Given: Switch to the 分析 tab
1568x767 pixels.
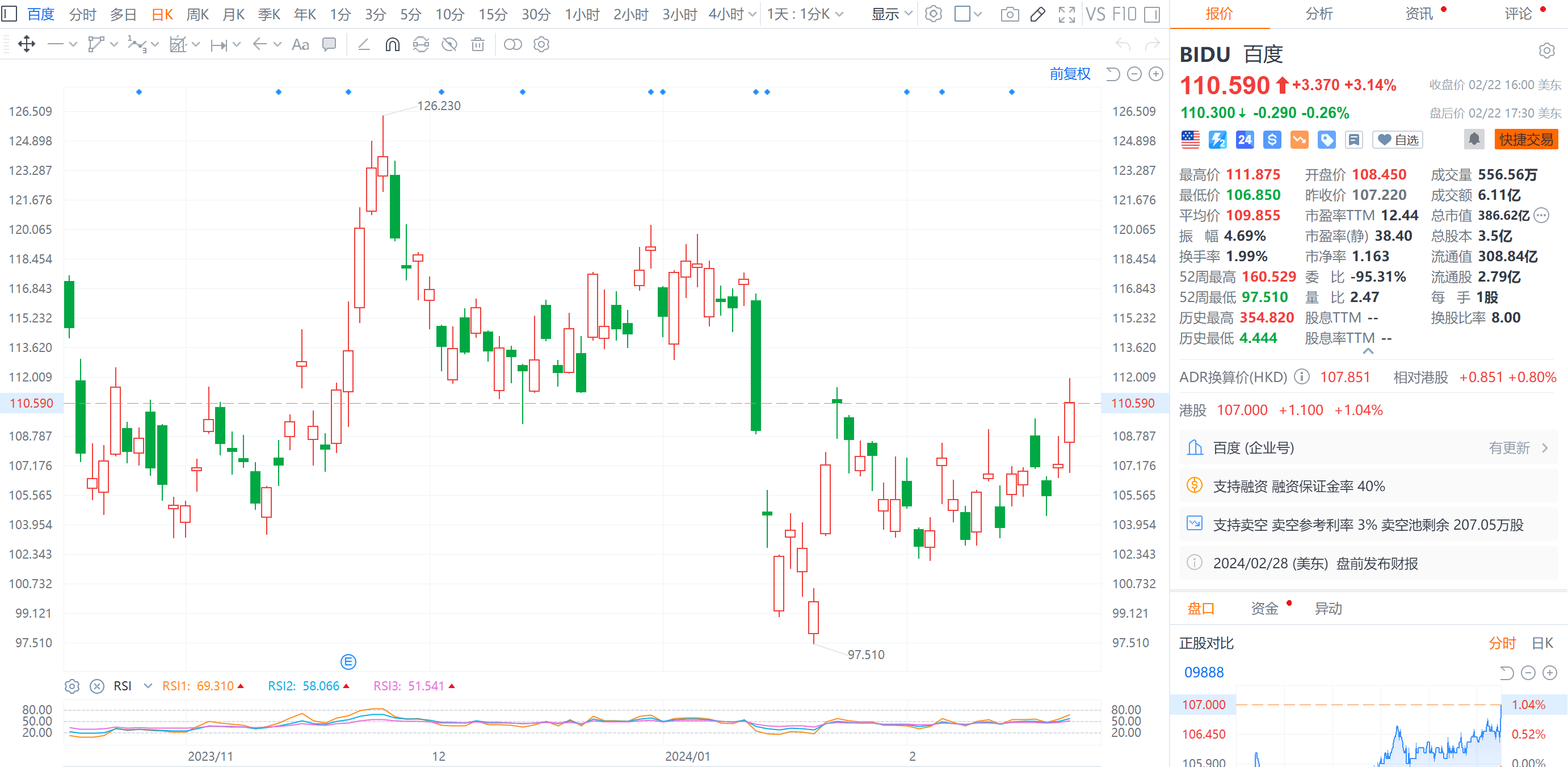Looking at the screenshot, I should 1319,14.
